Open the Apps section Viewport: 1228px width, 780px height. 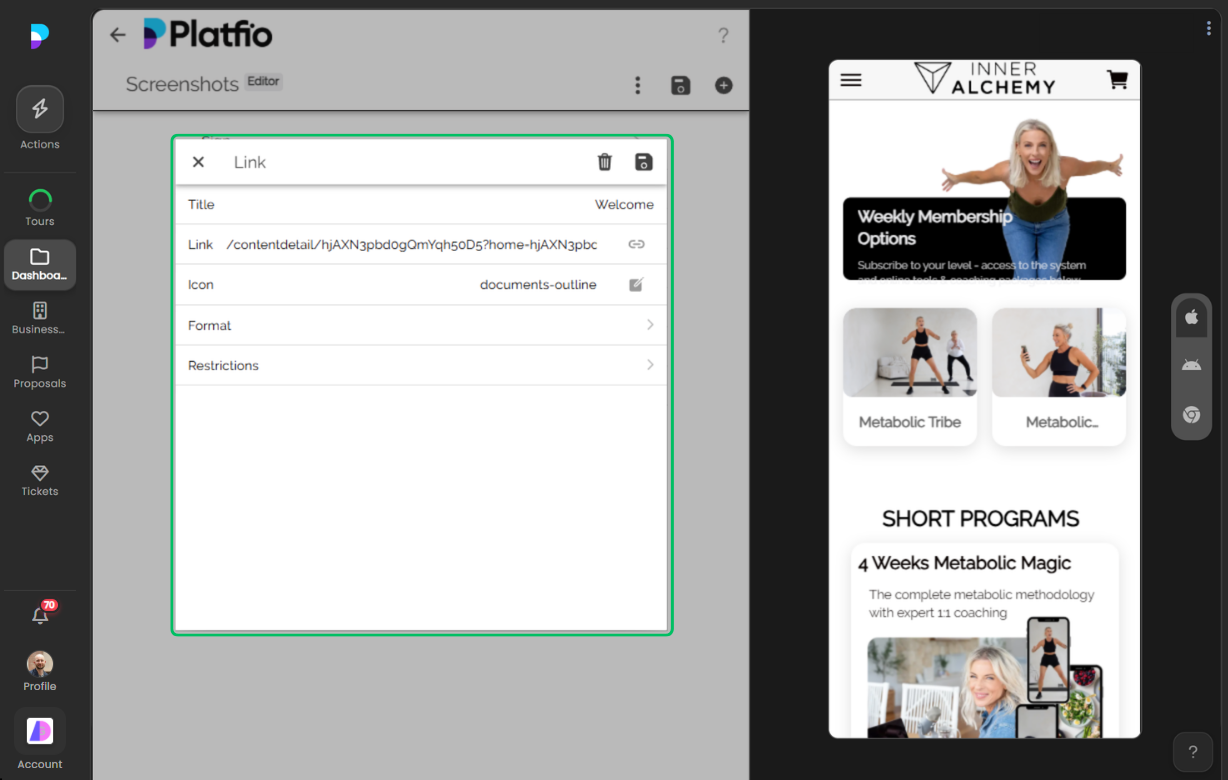[40, 424]
